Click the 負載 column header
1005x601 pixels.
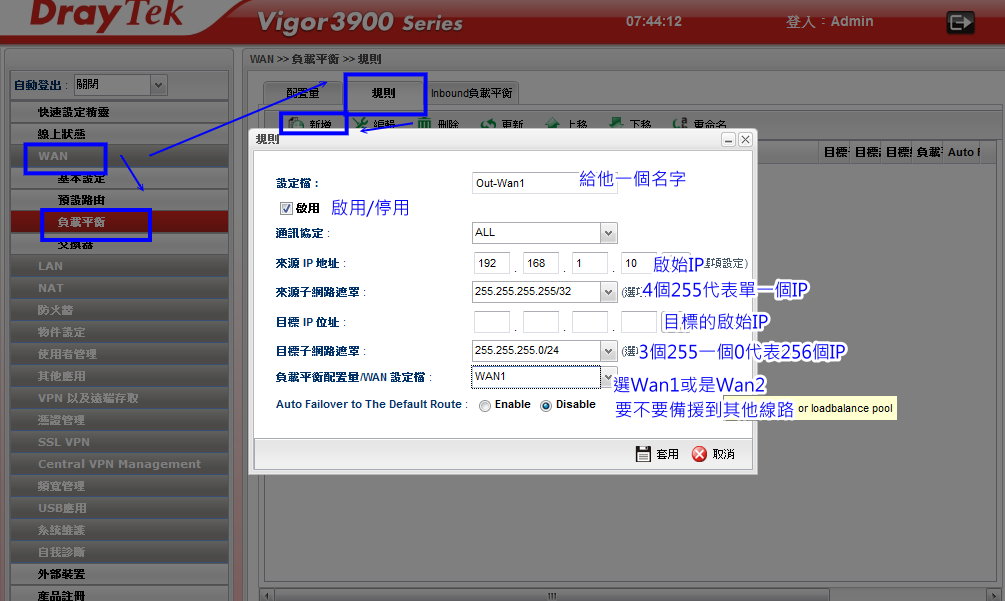point(928,152)
